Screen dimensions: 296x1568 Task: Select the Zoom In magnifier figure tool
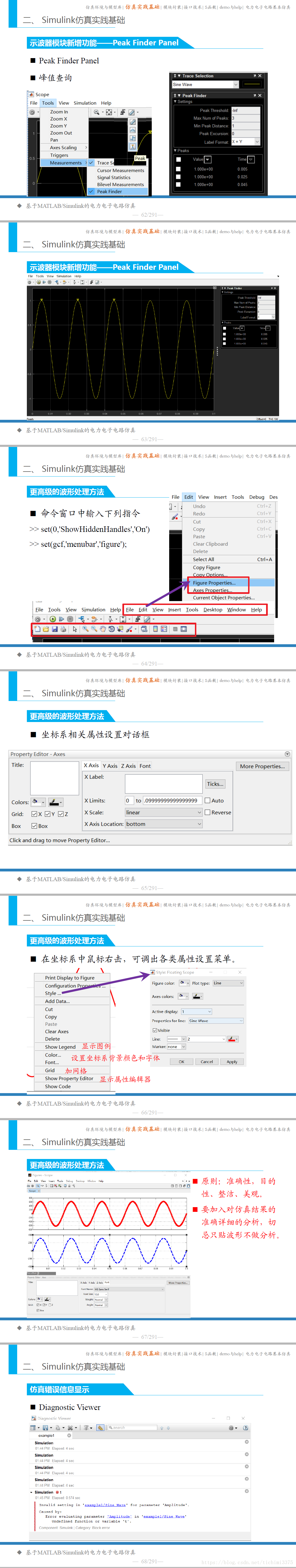[x=86, y=629]
